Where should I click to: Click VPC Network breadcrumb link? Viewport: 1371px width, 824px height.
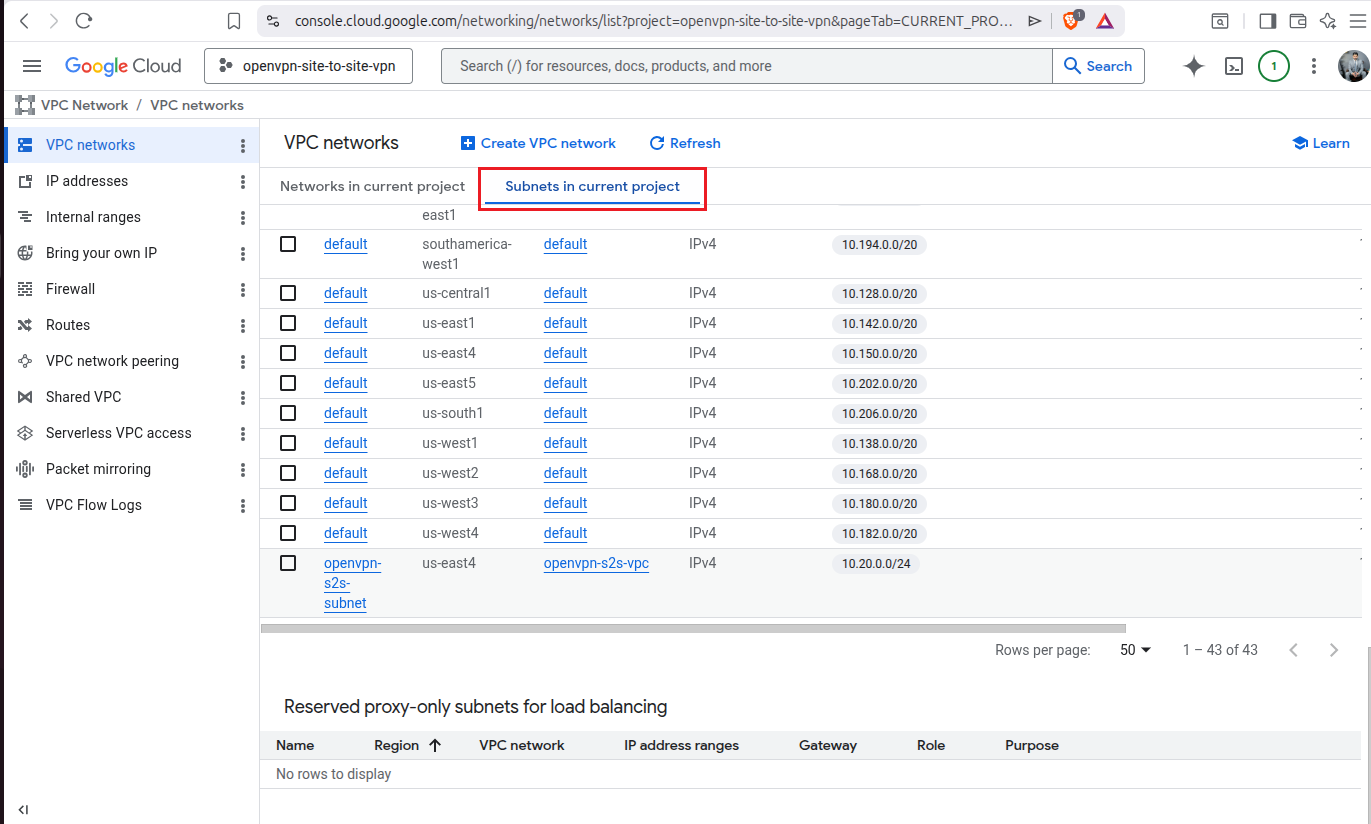pyautogui.click(x=85, y=105)
